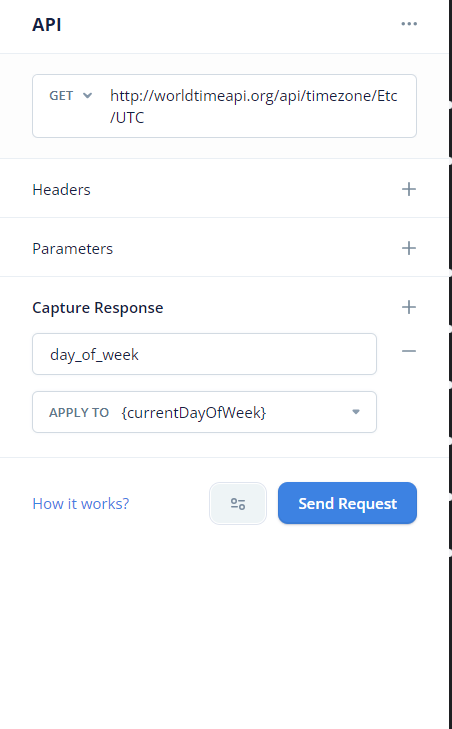The width and height of the screenshot is (452, 729).
Task: Click the day_of_week response path field
Action: click(x=204, y=354)
